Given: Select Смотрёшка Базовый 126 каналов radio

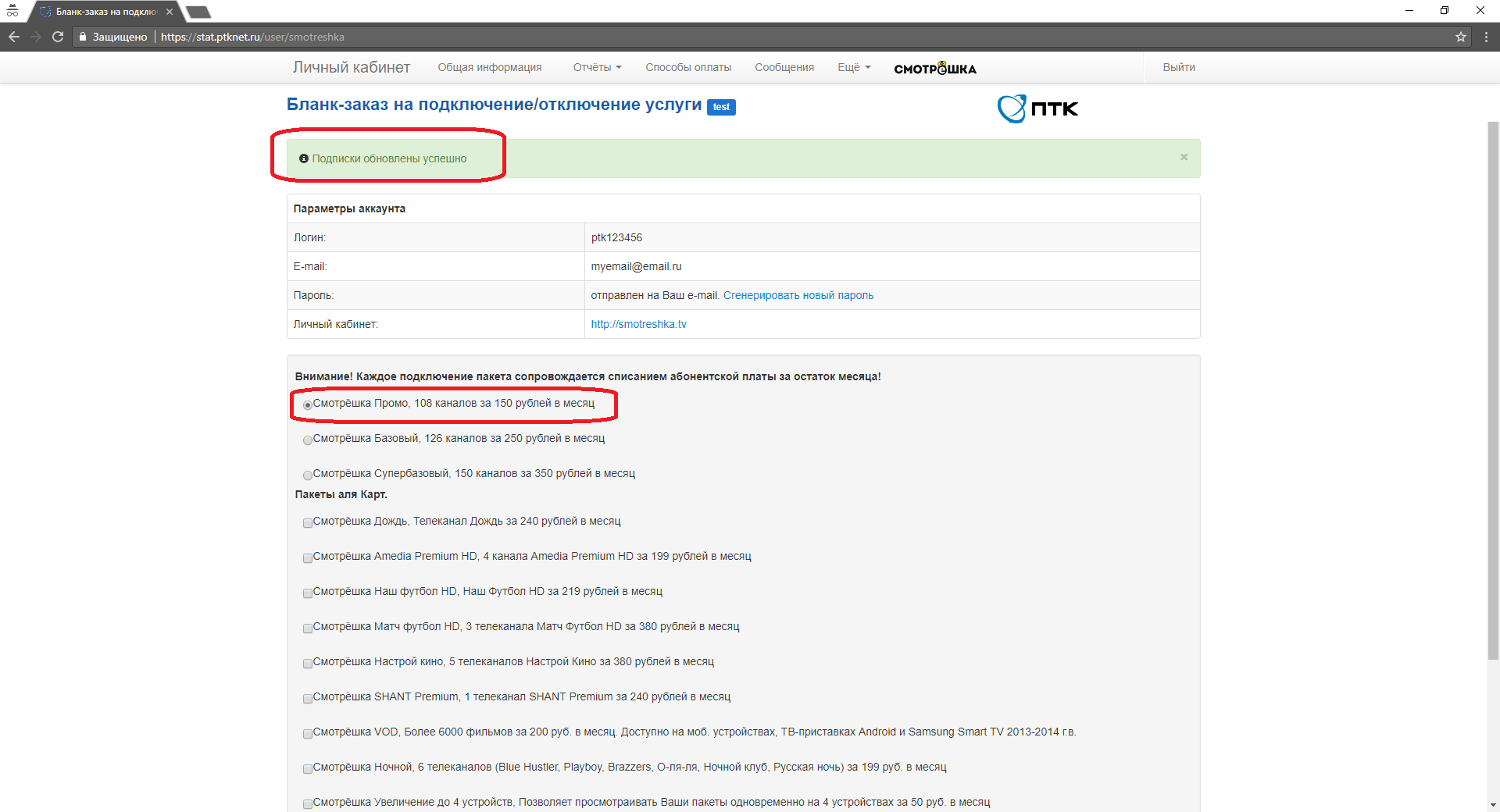Looking at the screenshot, I should tap(308, 440).
